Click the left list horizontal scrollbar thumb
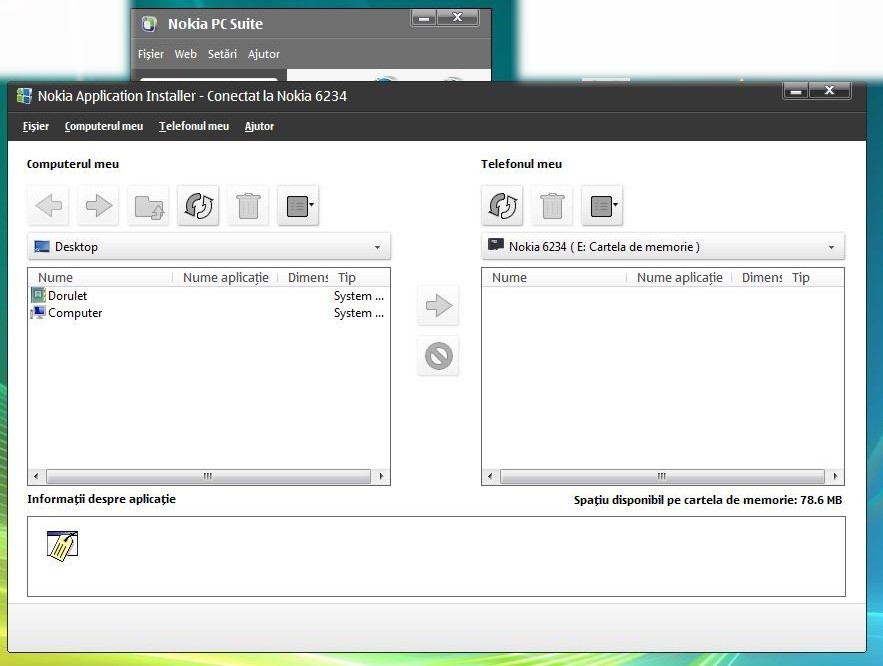883x666 pixels. 208,476
